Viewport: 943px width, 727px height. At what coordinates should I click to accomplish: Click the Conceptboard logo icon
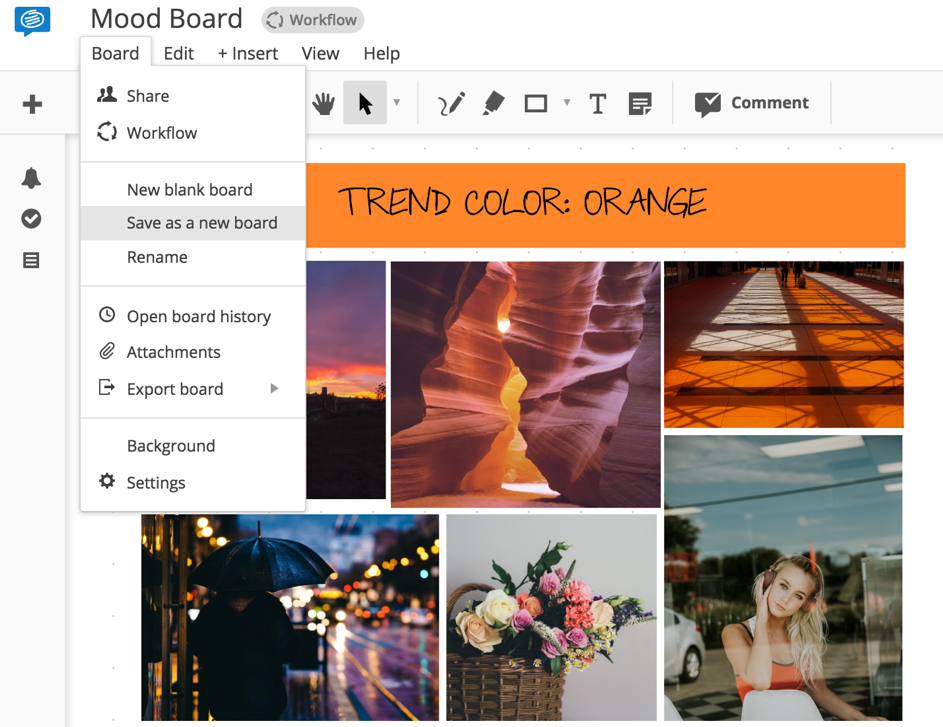(32, 21)
